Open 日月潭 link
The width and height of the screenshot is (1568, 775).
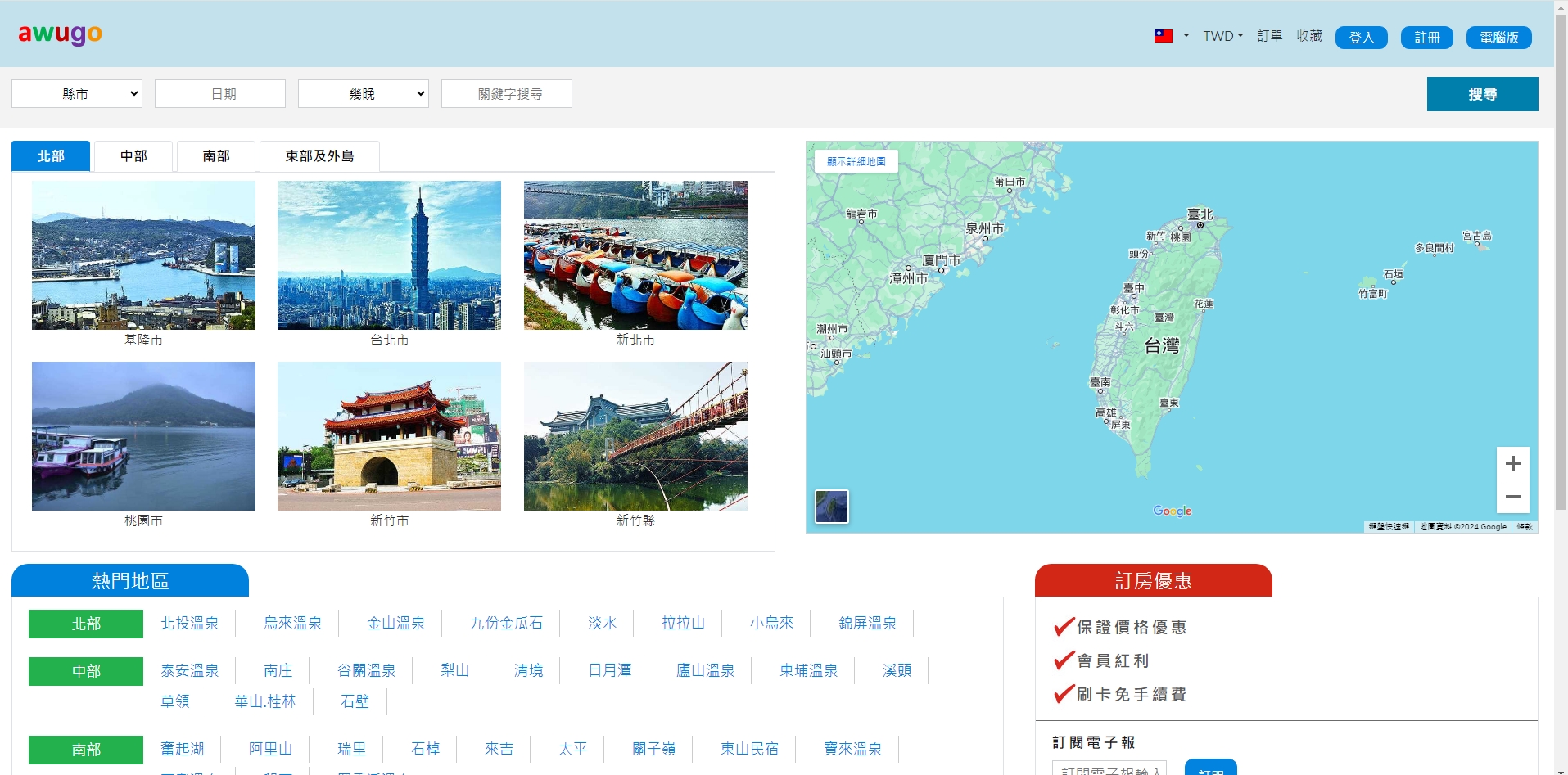click(610, 671)
